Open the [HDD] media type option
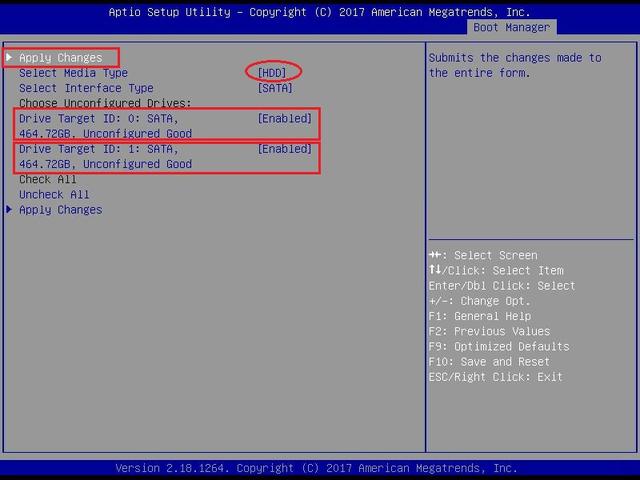 273,73
